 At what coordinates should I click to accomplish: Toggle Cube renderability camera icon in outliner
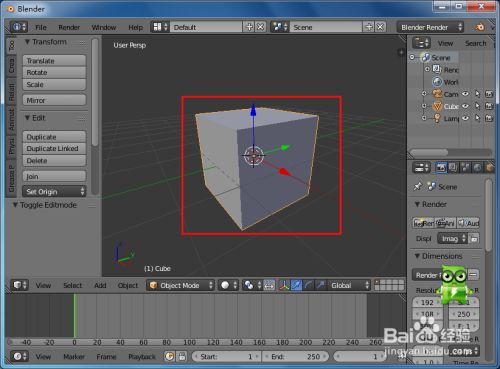(x=489, y=106)
